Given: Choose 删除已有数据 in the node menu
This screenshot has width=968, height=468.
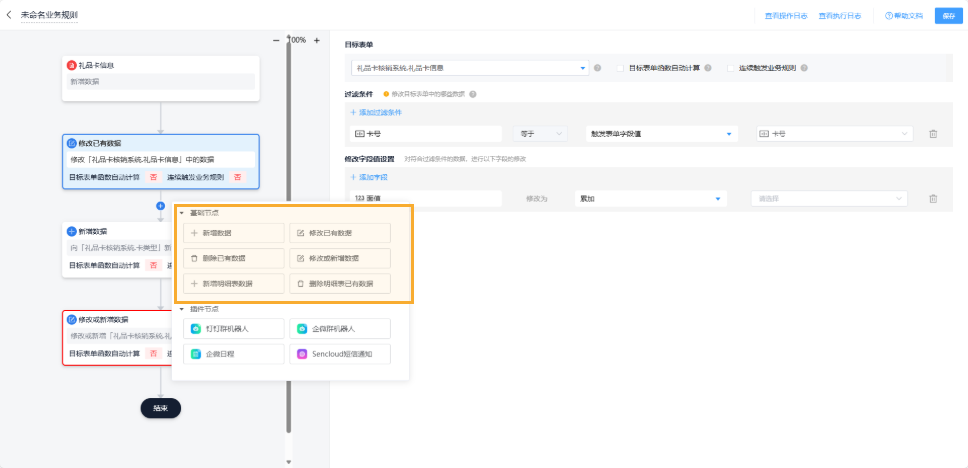Looking at the screenshot, I should point(234,258).
